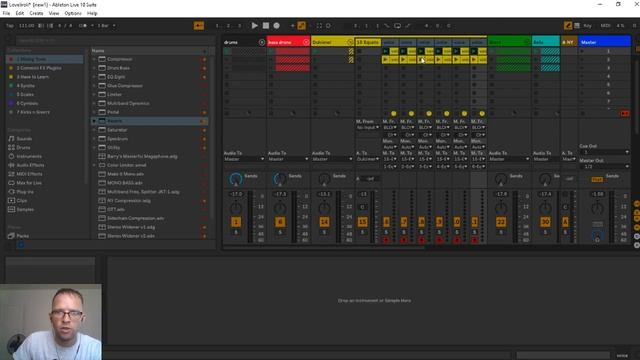Open the global quantization 1 Bar dropdown
The height and width of the screenshot is (360, 640).
(106, 26)
